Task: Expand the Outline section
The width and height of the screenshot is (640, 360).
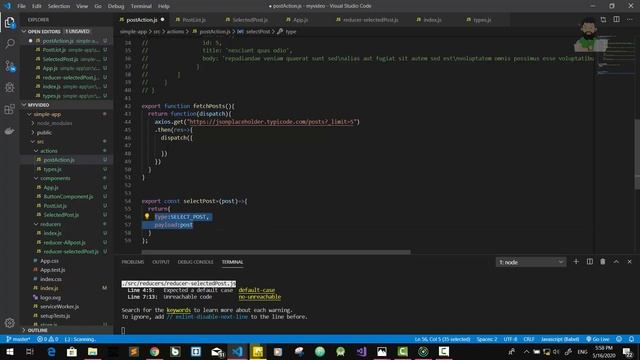Action: coord(67,330)
